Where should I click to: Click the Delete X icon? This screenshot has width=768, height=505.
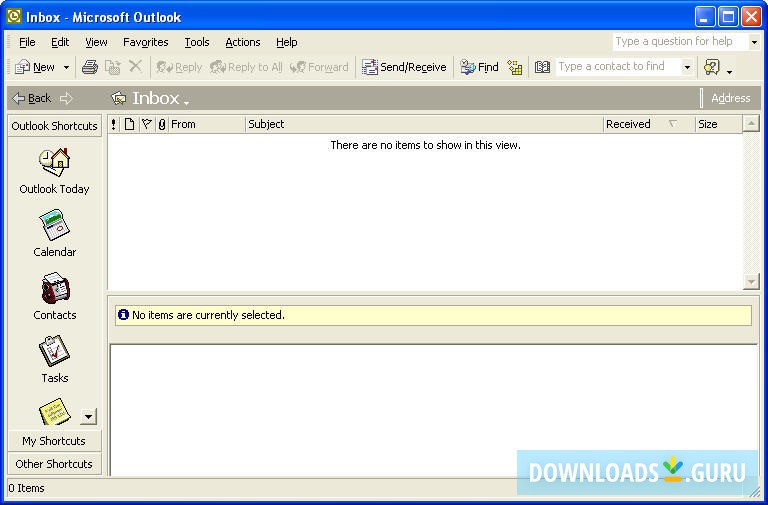135,67
